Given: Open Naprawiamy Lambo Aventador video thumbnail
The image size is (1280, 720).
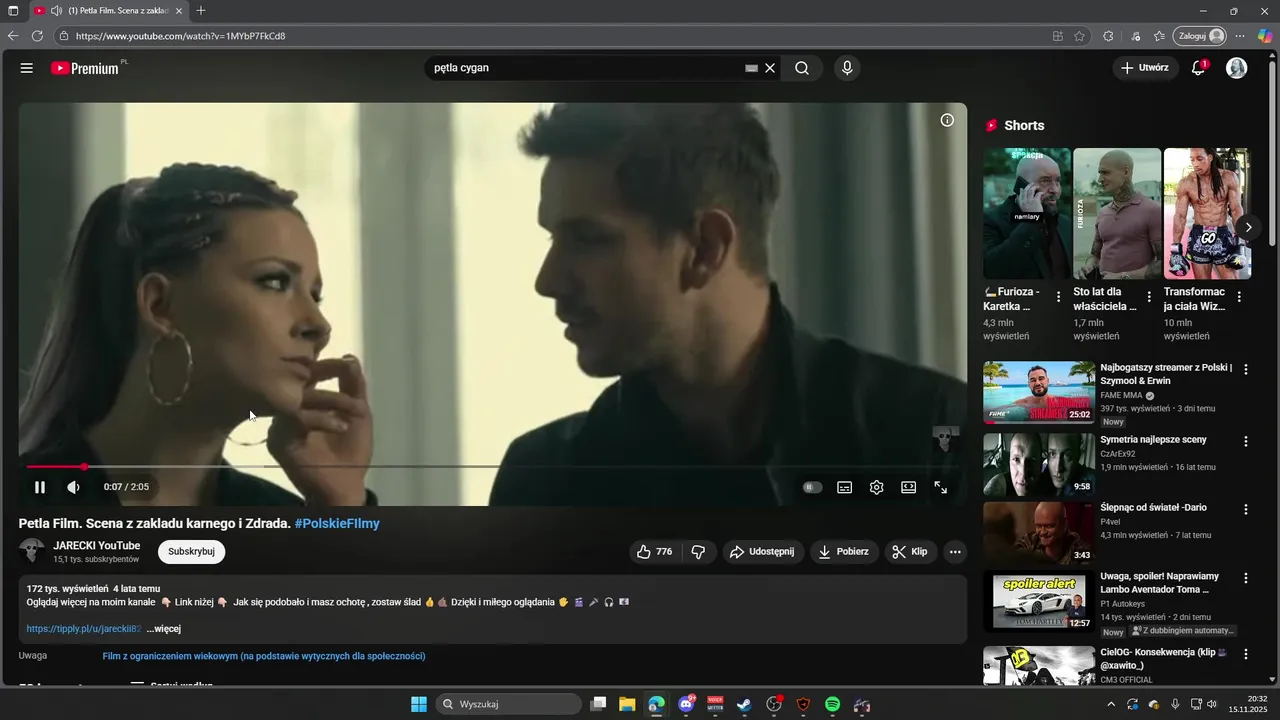Looking at the screenshot, I should 1039,602.
